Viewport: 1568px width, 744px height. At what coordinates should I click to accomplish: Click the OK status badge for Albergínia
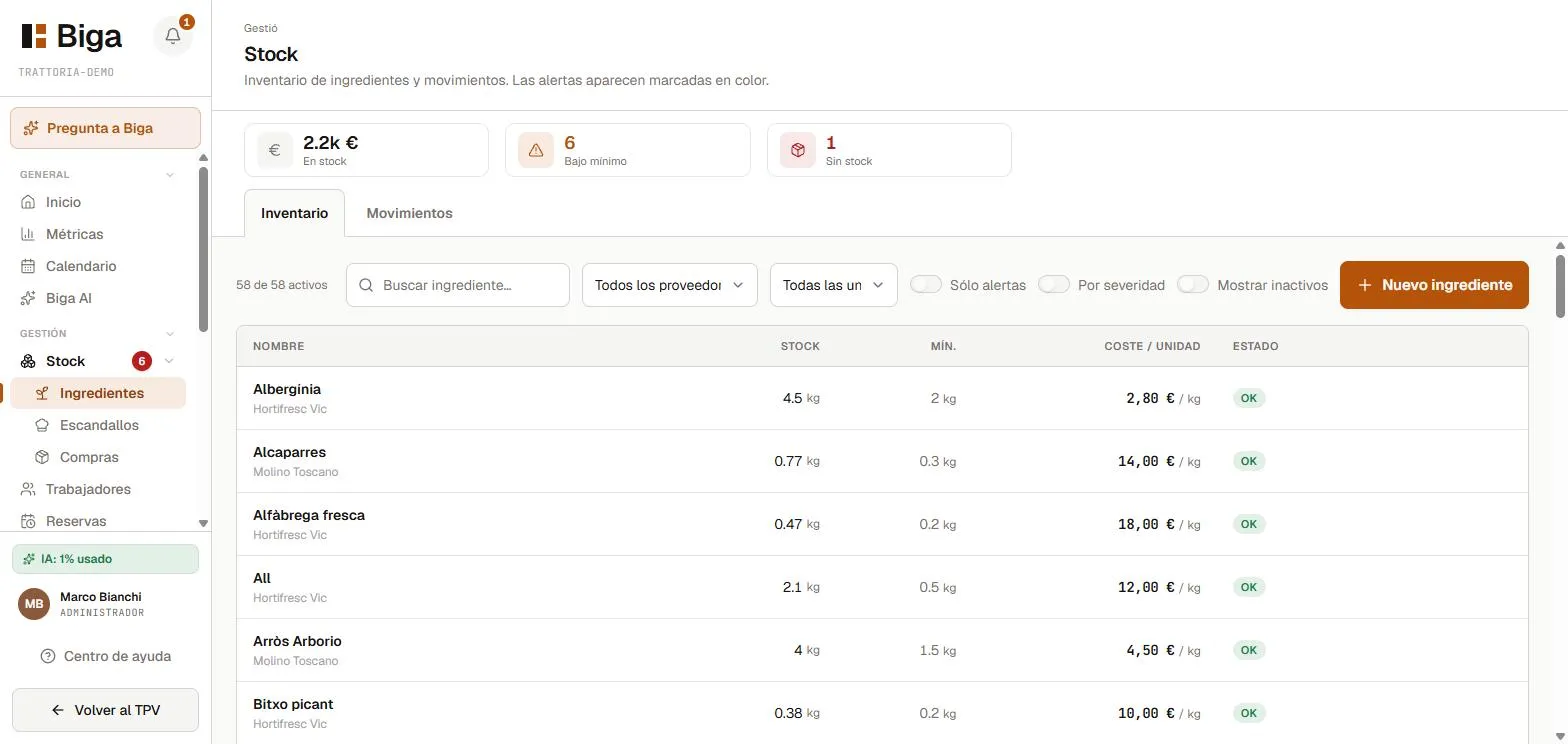[1249, 398]
